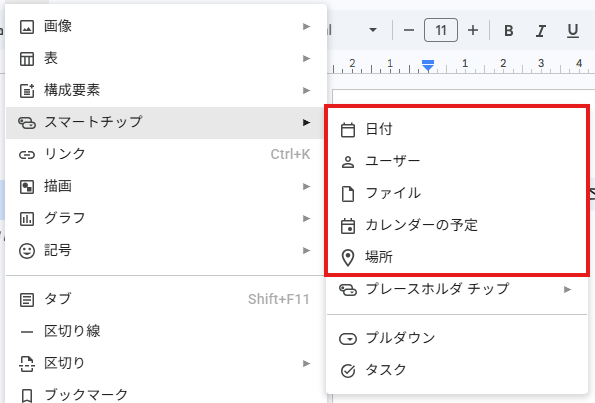Viewport: 595px width, 403px height.
Task: Click the 区切り page break icon
Action: point(27,364)
